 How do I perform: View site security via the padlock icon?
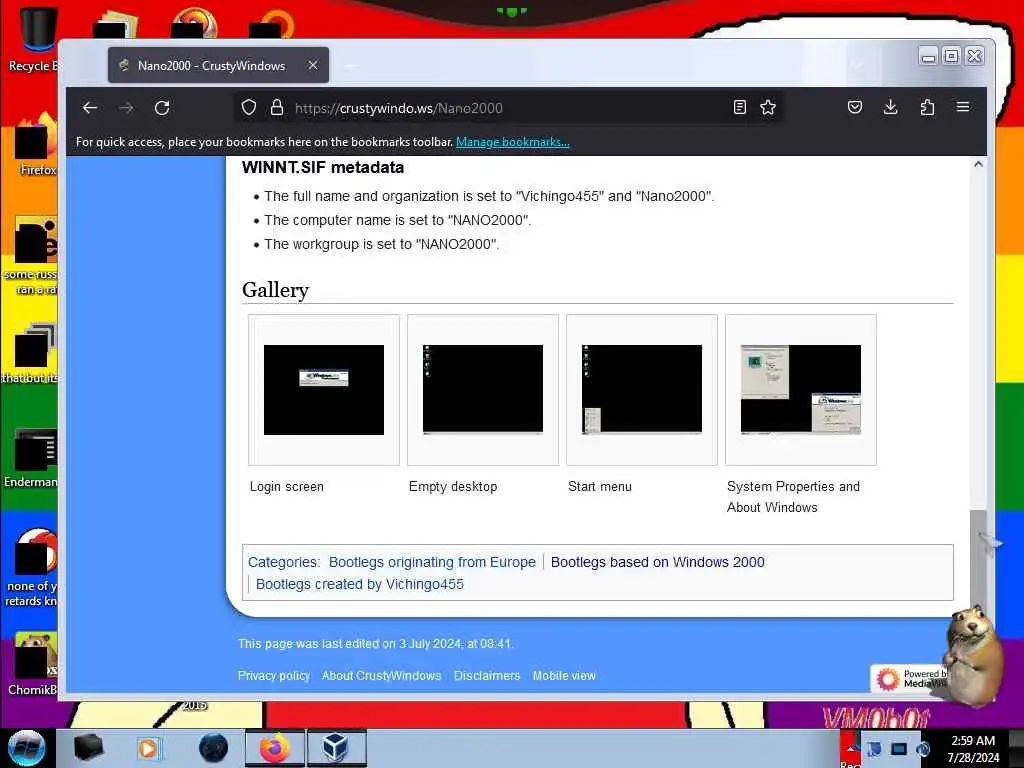277,107
